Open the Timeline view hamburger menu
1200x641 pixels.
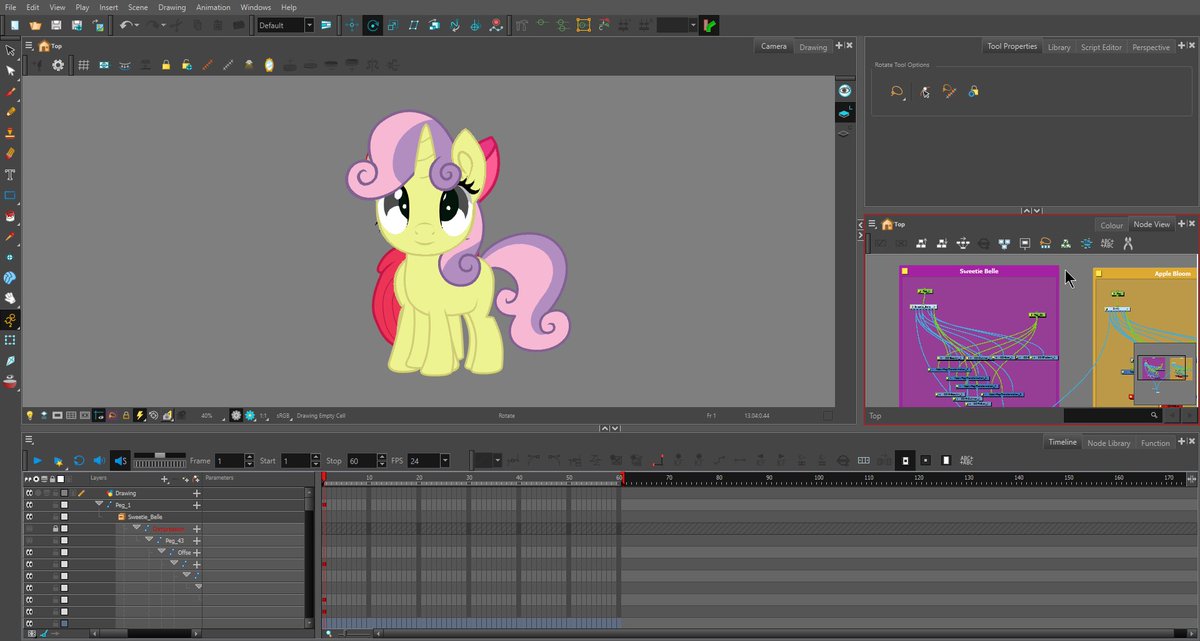point(29,439)
